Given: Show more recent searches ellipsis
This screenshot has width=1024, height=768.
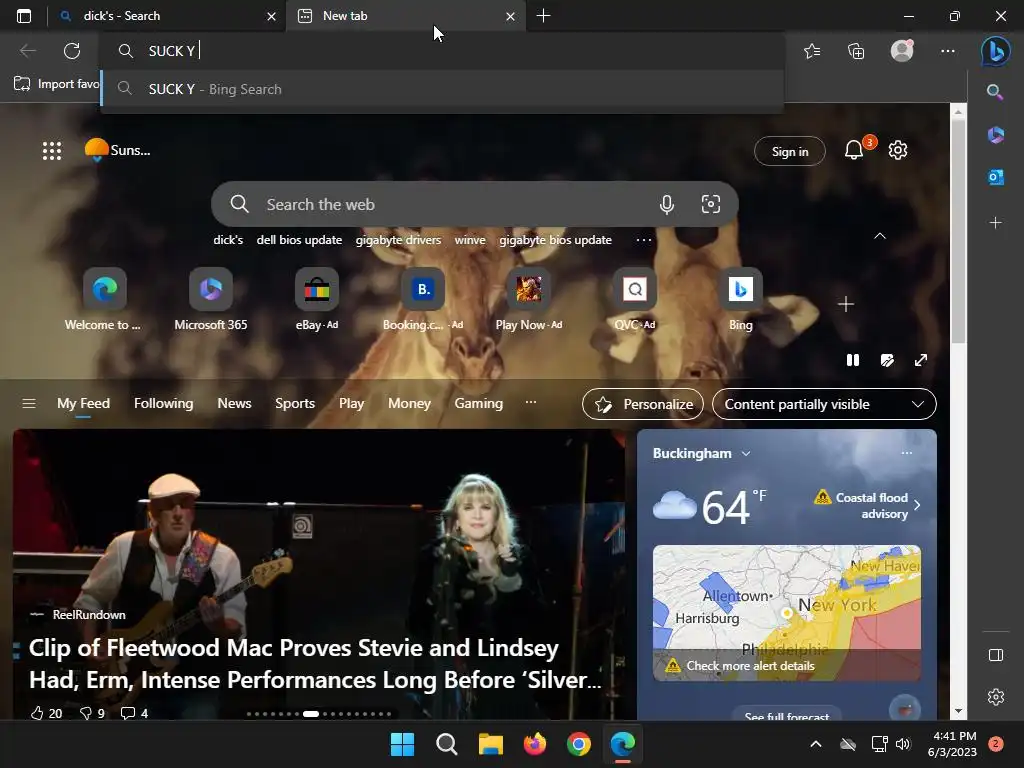Looking at the screenshot, I should click(644, 240).
